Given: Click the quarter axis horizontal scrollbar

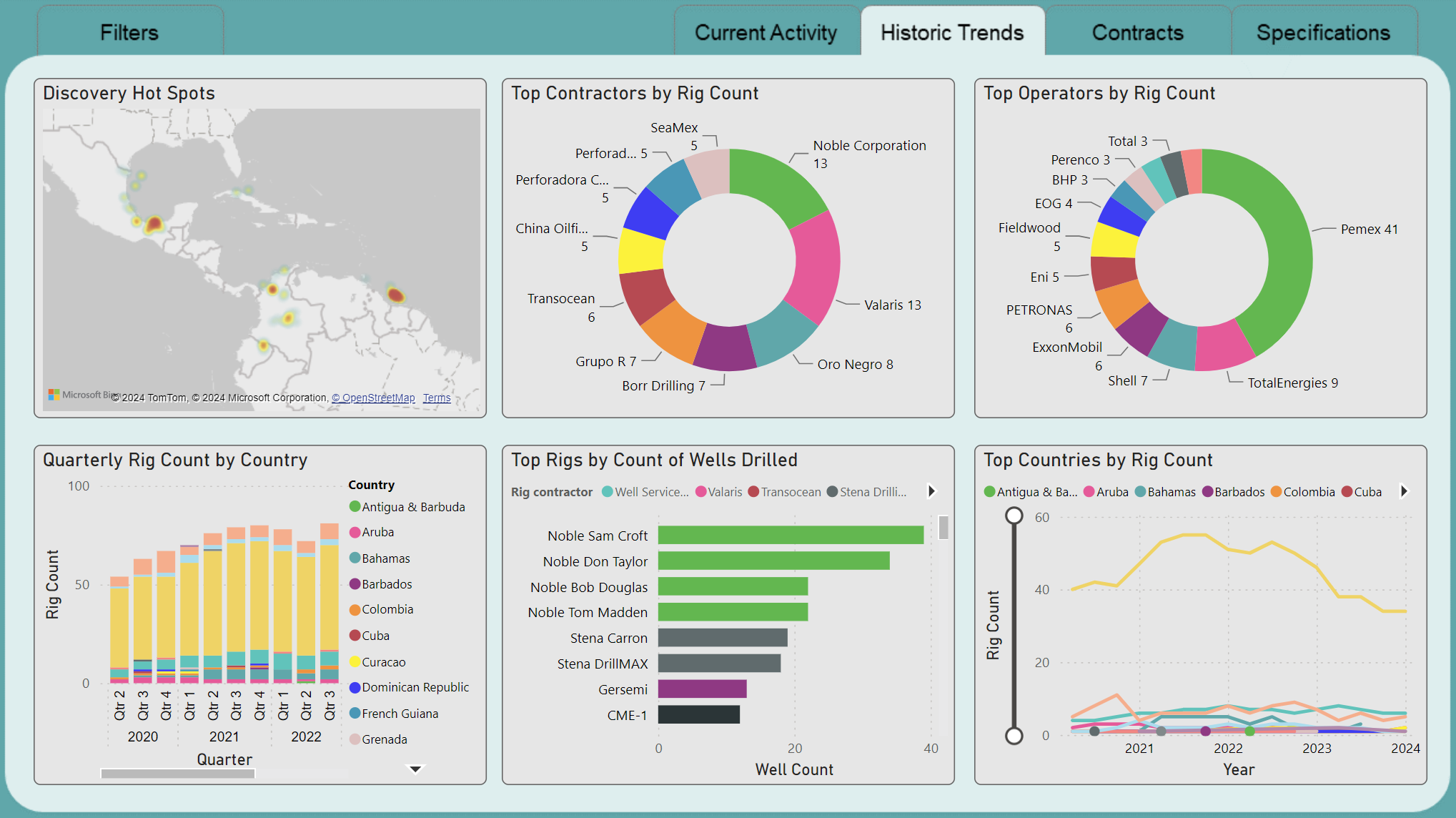Looking at the screenshot, I should (178, 774).
